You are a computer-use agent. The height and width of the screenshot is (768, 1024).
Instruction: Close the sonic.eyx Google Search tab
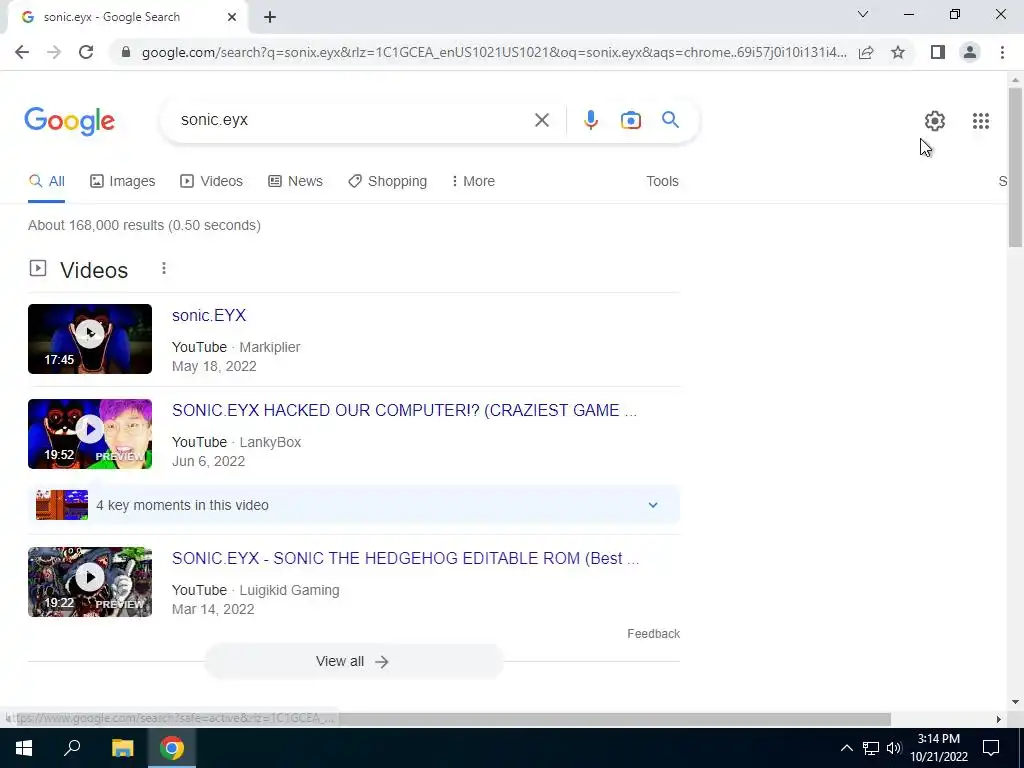232,17
